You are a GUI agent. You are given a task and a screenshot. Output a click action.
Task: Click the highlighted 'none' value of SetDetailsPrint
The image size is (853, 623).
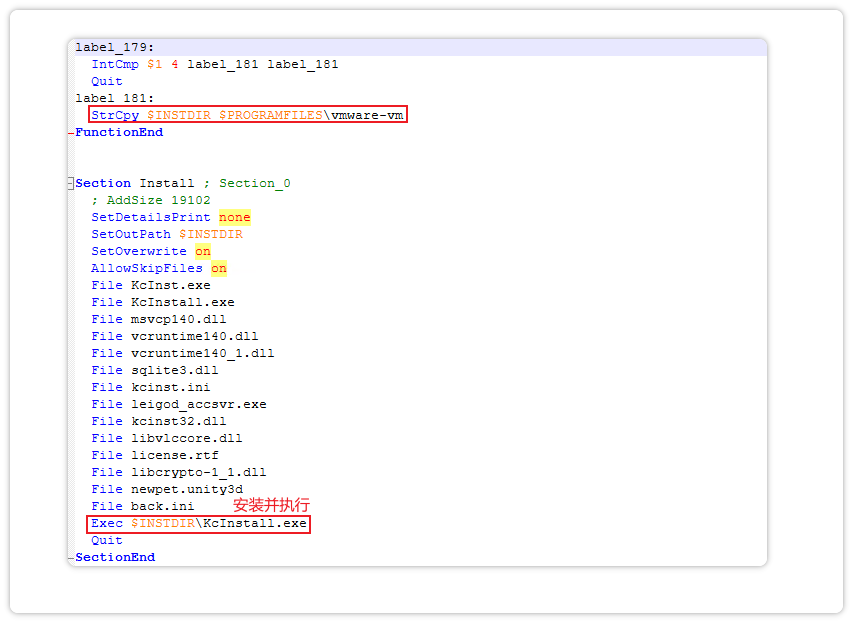(x=235, y=217)
